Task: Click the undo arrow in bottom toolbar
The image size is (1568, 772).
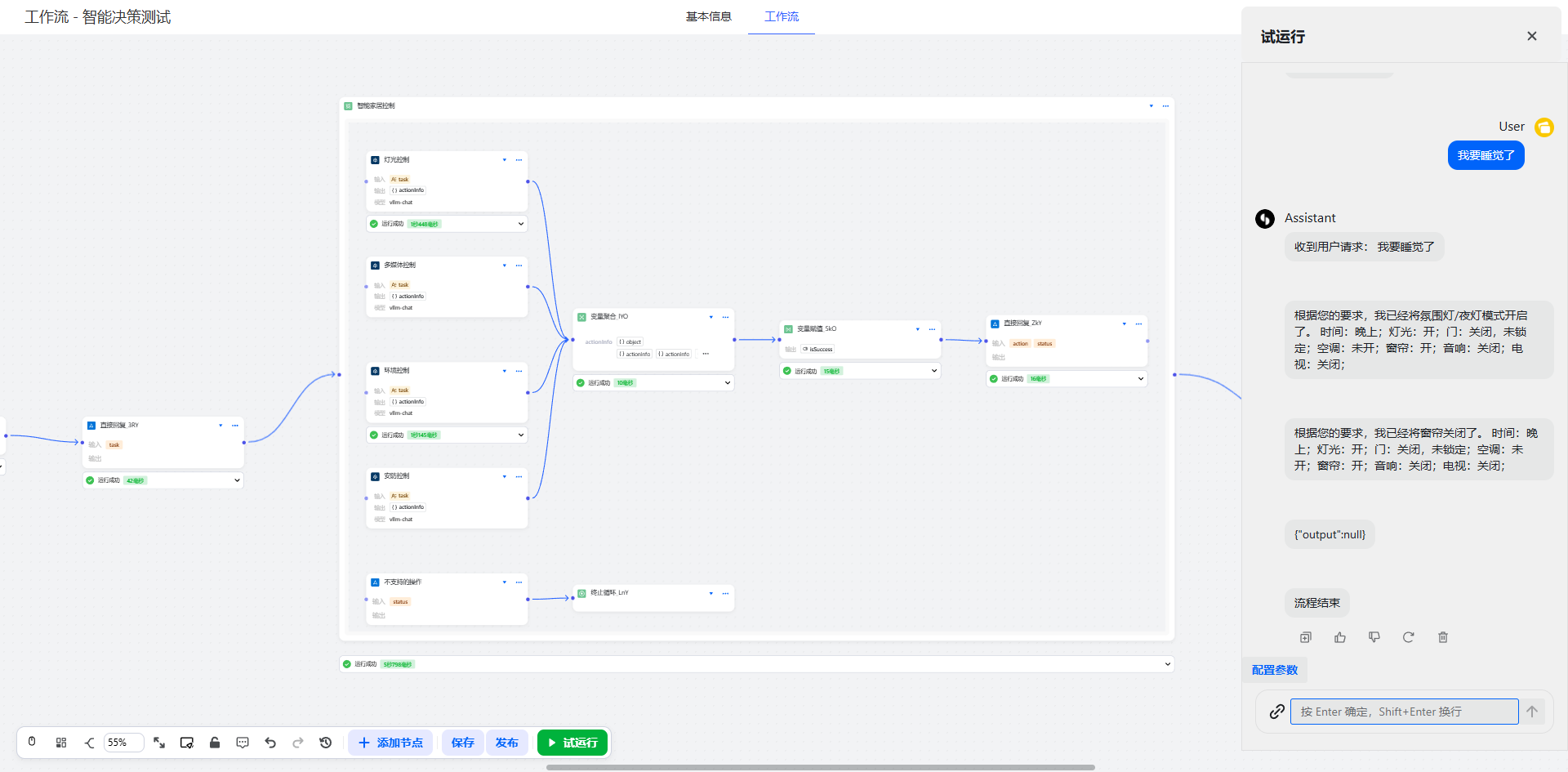Action: pos(270,743)
